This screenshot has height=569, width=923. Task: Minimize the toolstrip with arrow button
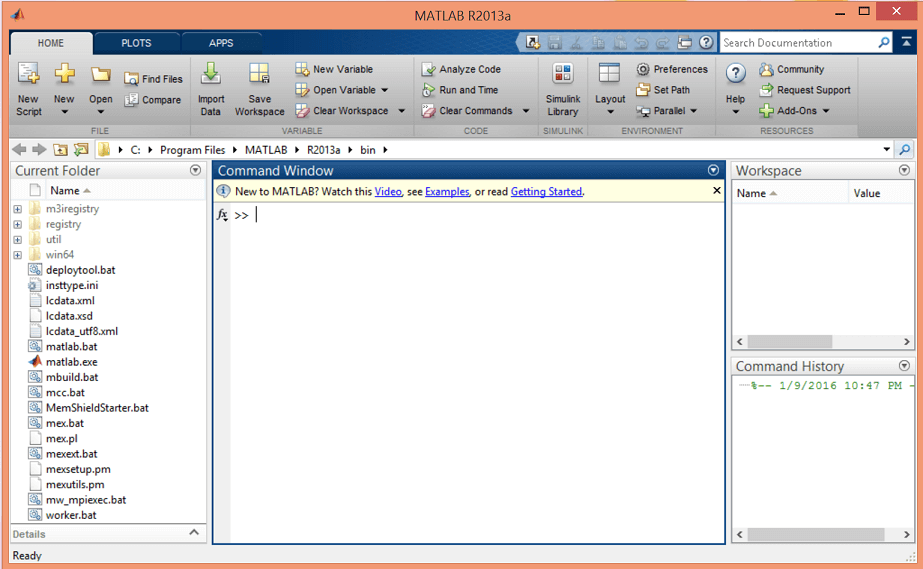point(907,42)
